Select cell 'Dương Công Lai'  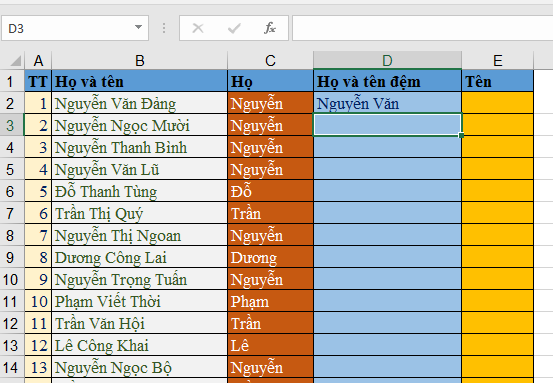click(x=140, y=257)
